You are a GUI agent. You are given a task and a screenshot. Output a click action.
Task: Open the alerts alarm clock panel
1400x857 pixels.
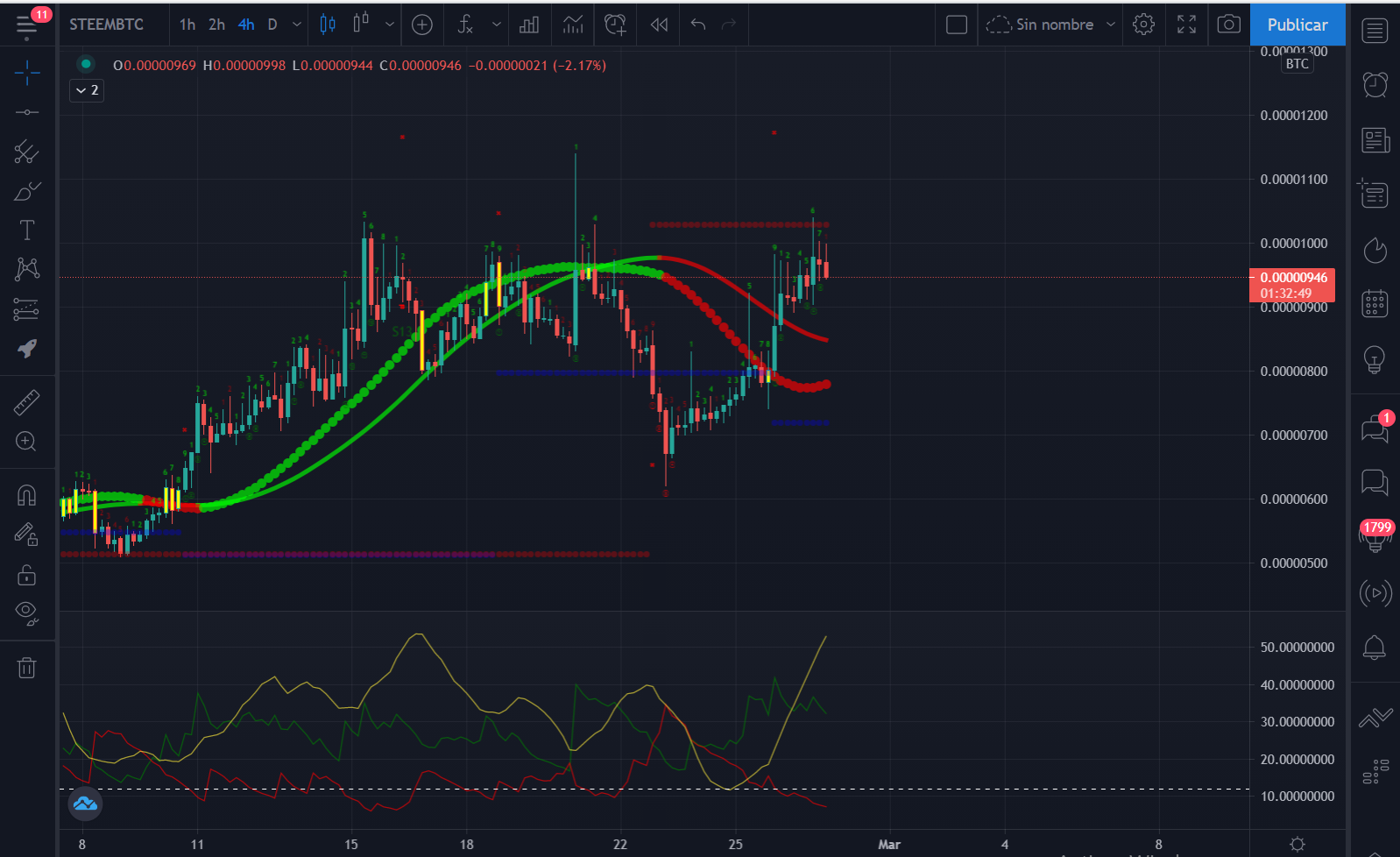pyautogui.click(x=1375, y=84)
